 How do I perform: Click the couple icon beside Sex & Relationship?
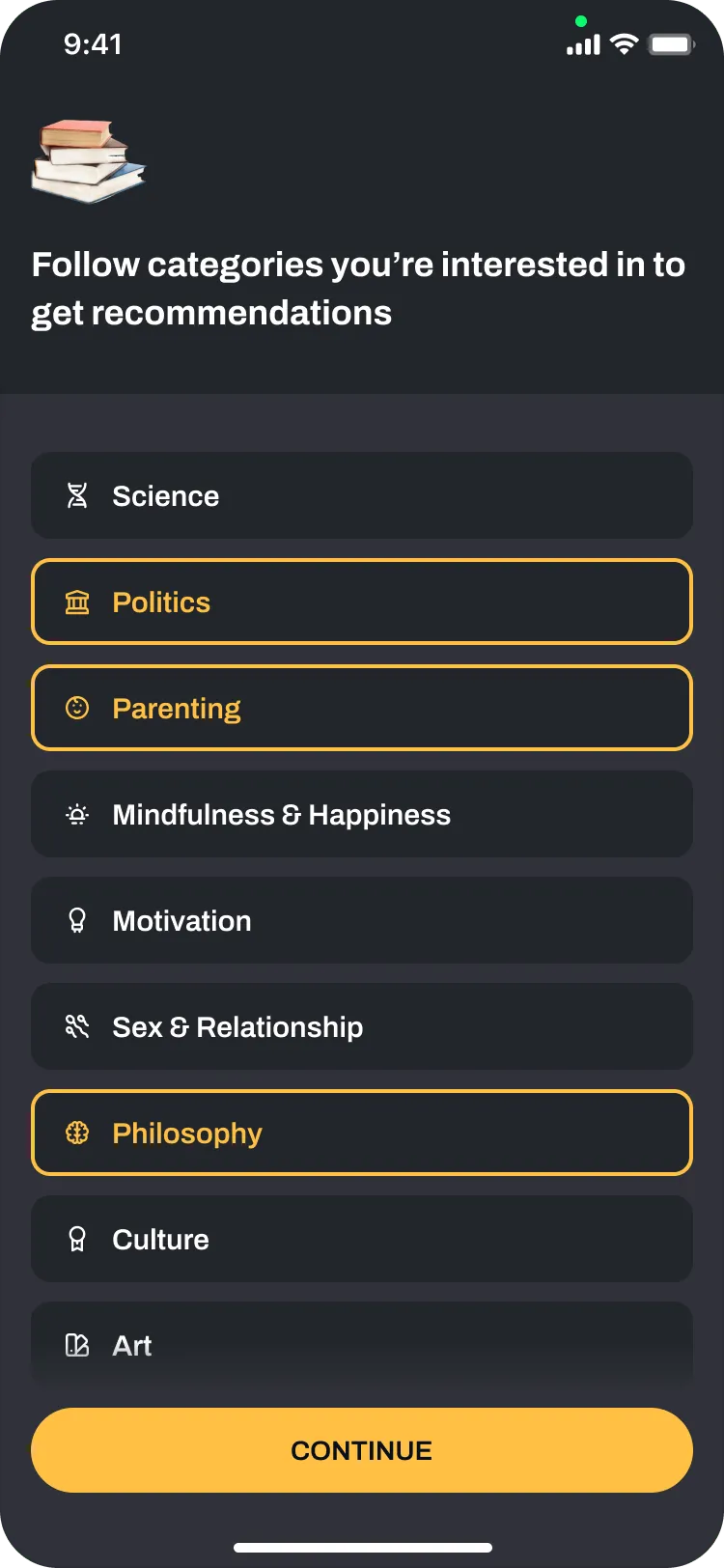77,1027
